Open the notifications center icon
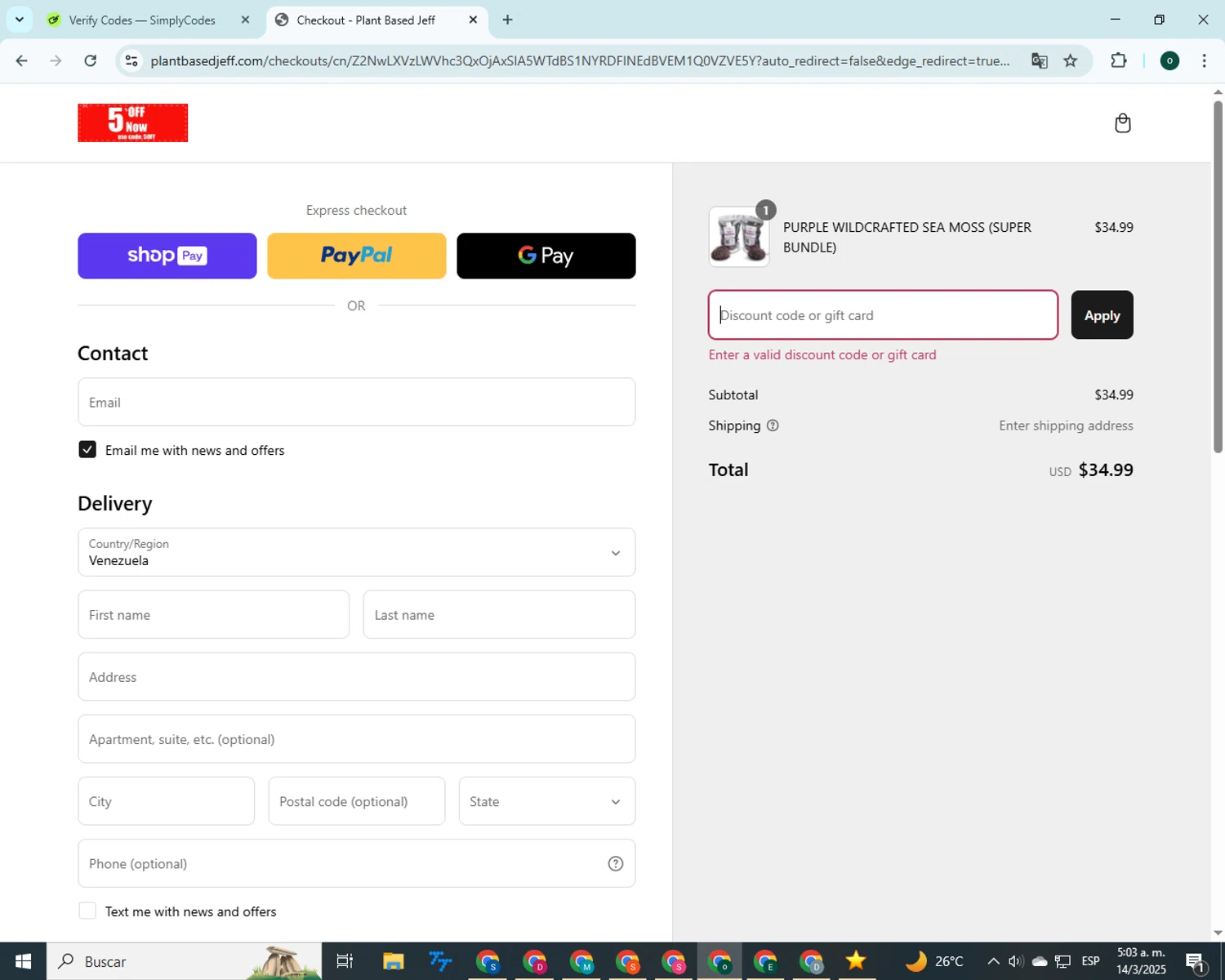The image size is (1225, 980). pos(1196,961)
